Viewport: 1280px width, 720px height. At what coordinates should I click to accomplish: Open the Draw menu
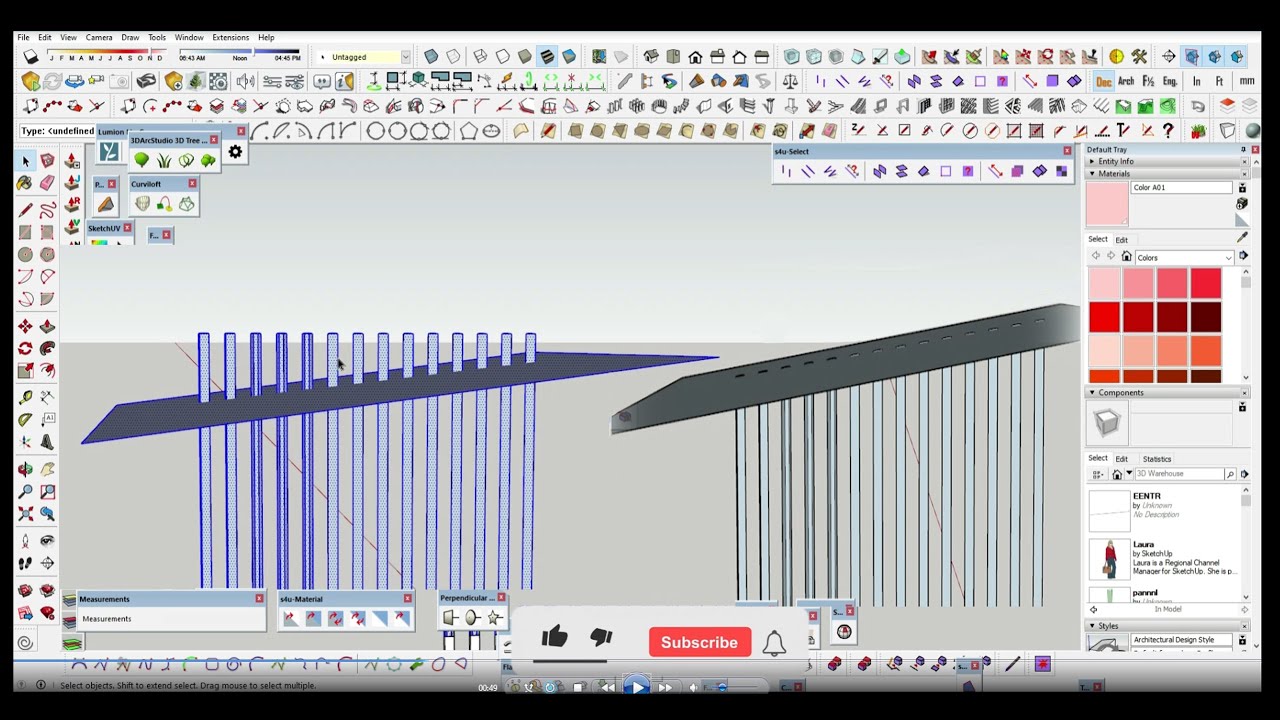(130, 38)
